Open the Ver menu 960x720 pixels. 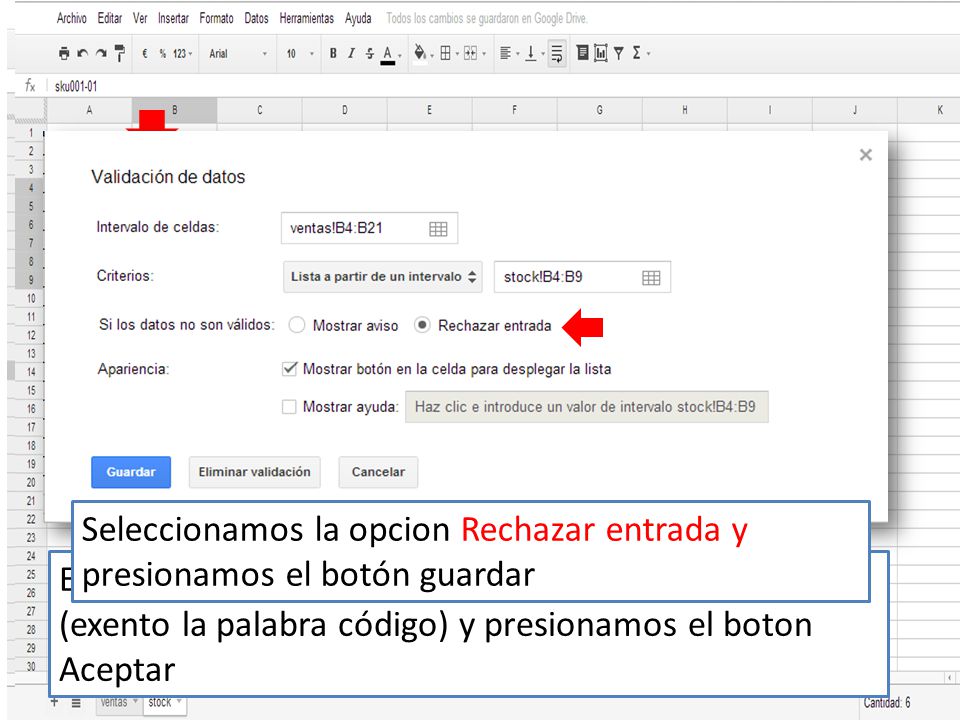coord(140,18)
